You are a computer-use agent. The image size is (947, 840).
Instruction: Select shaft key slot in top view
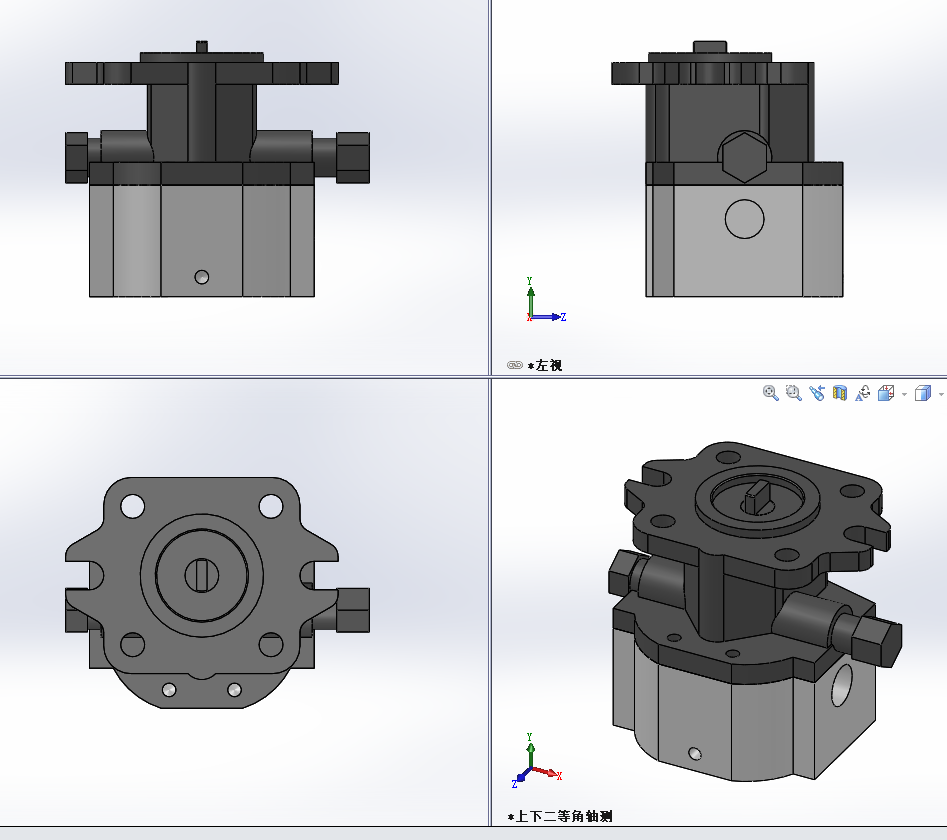click(x=202, y=575)
